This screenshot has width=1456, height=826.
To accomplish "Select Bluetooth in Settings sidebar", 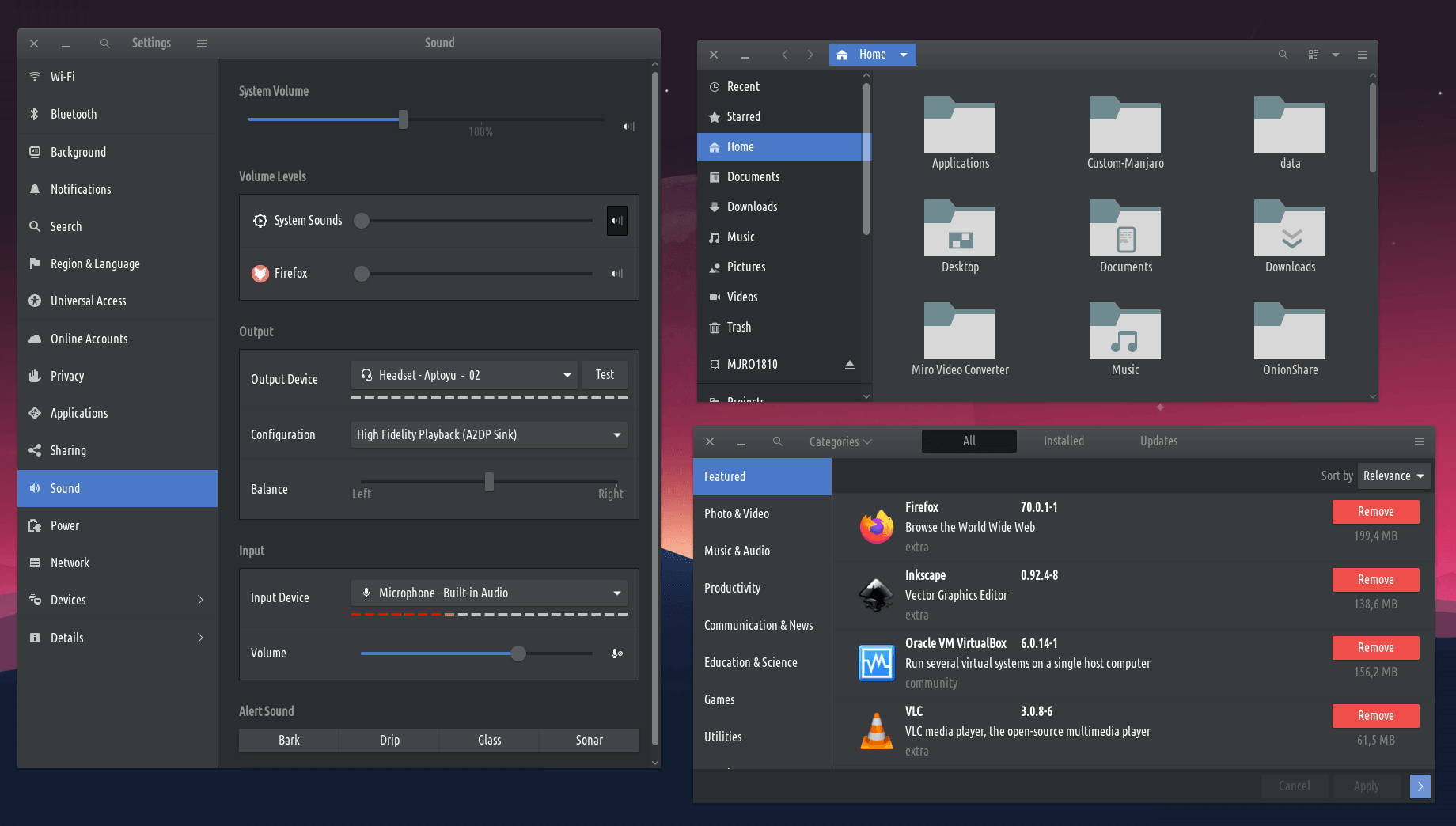I will point(74,114).
